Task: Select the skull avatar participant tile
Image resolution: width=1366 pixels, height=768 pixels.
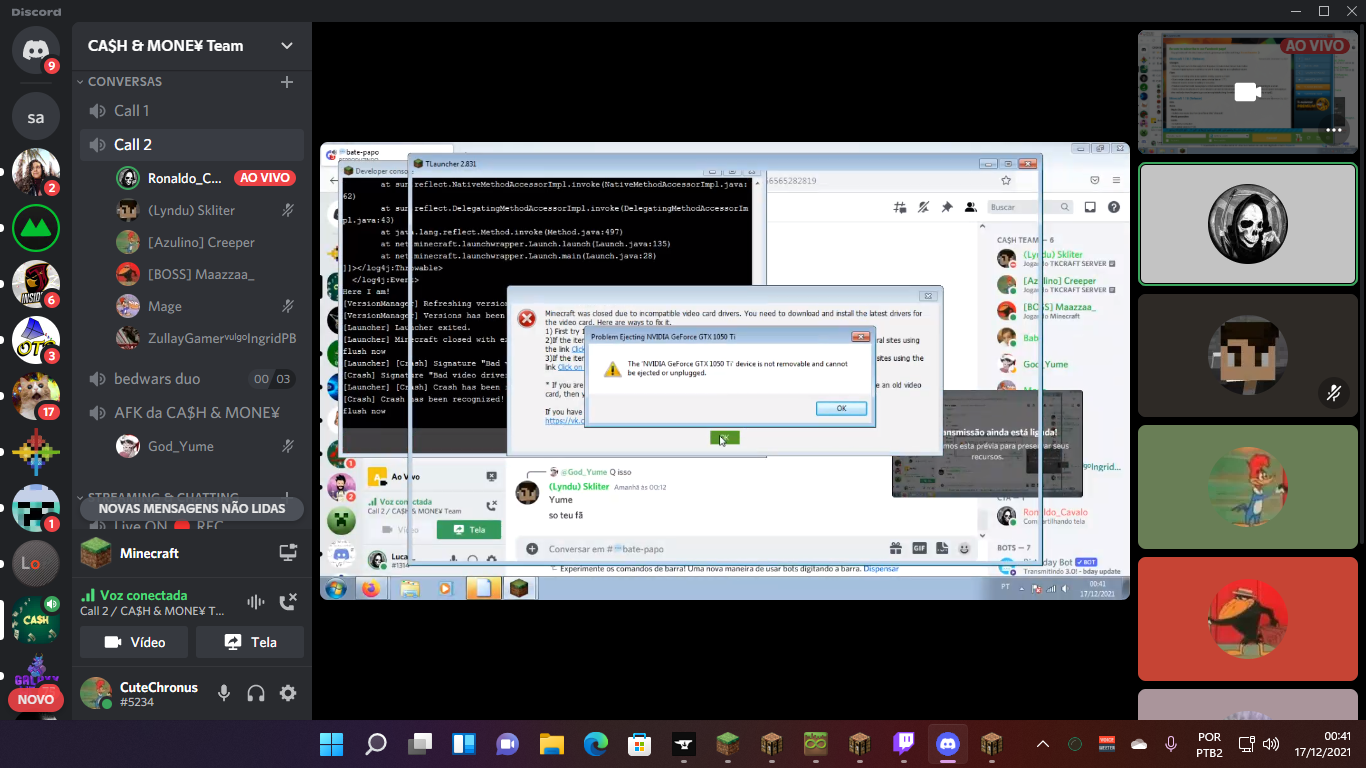Action: 1247,225
